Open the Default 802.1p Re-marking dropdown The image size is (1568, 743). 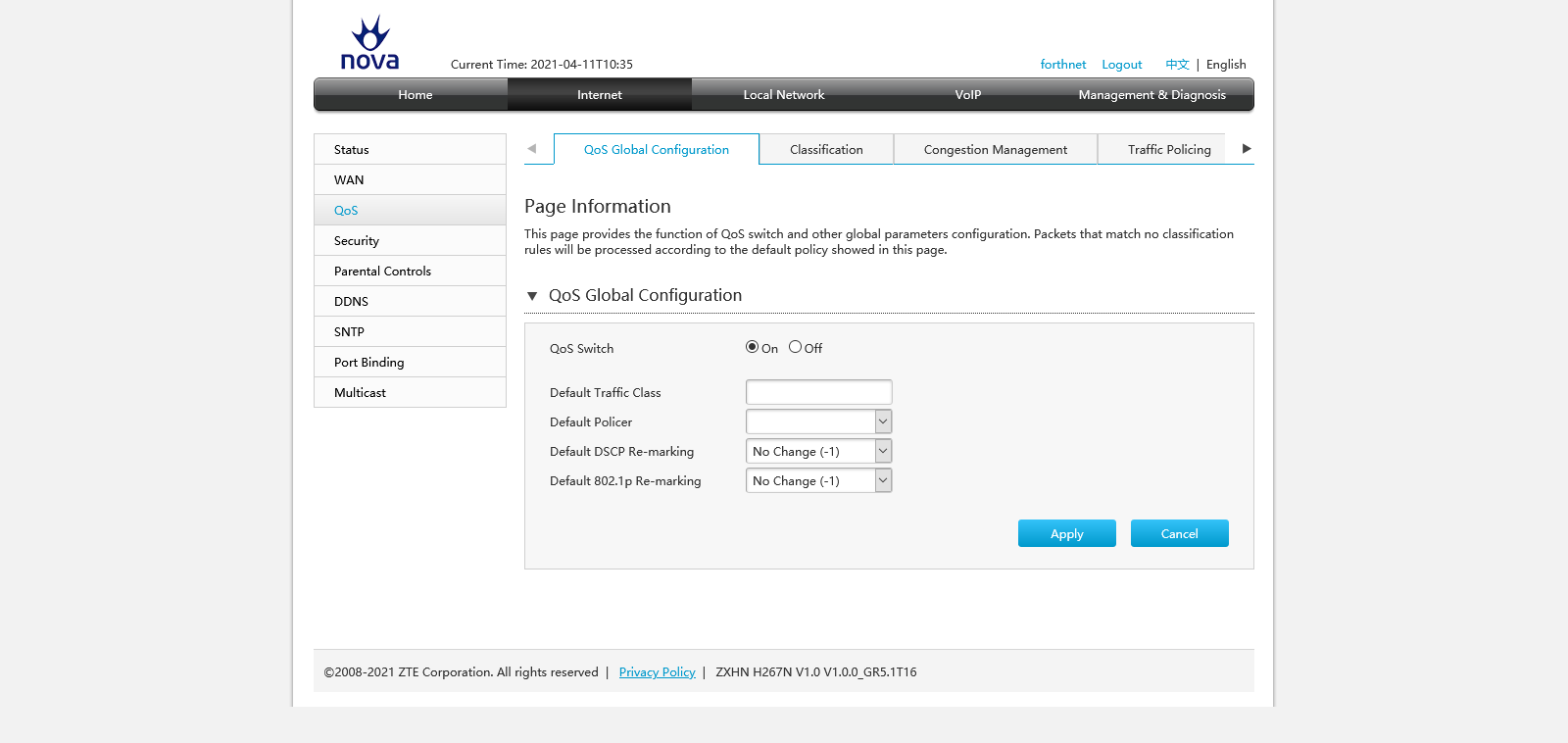coord(818,480)
